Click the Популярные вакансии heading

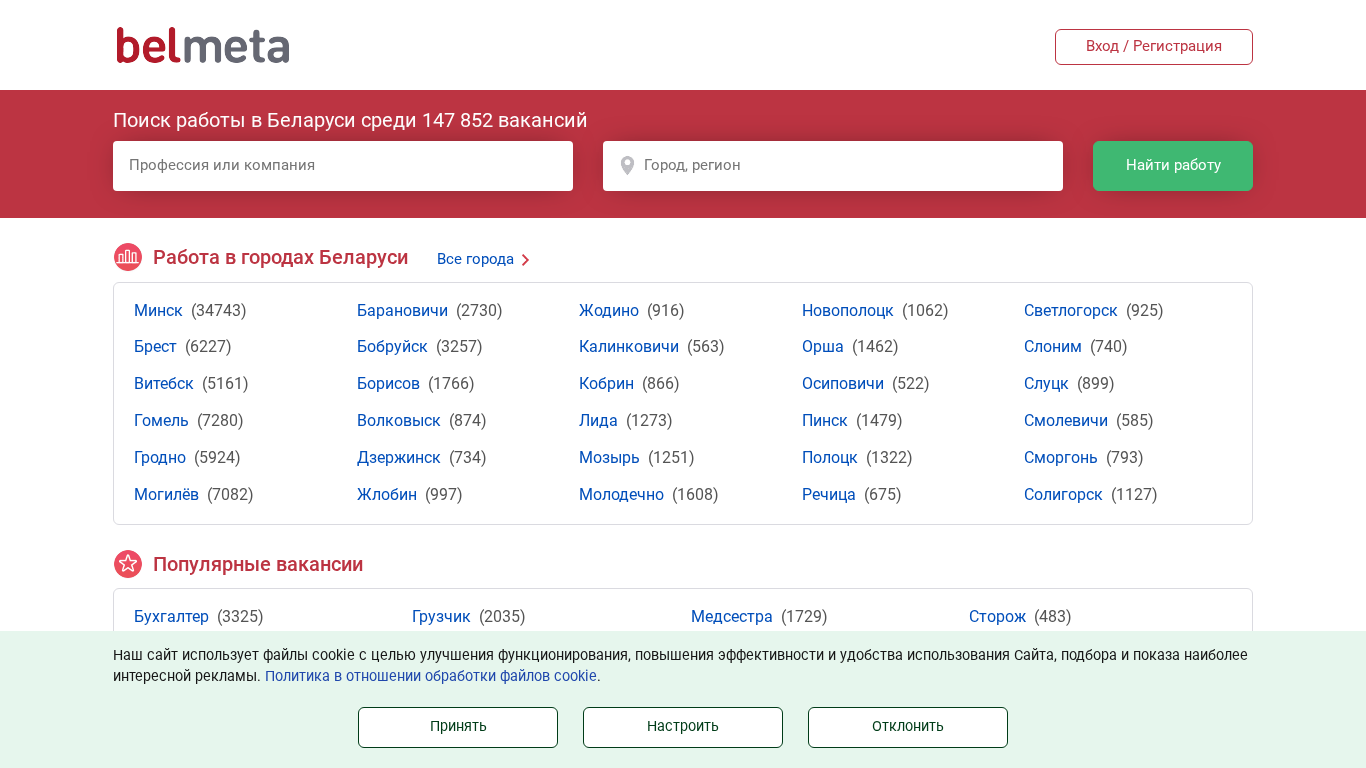(258, 564)
